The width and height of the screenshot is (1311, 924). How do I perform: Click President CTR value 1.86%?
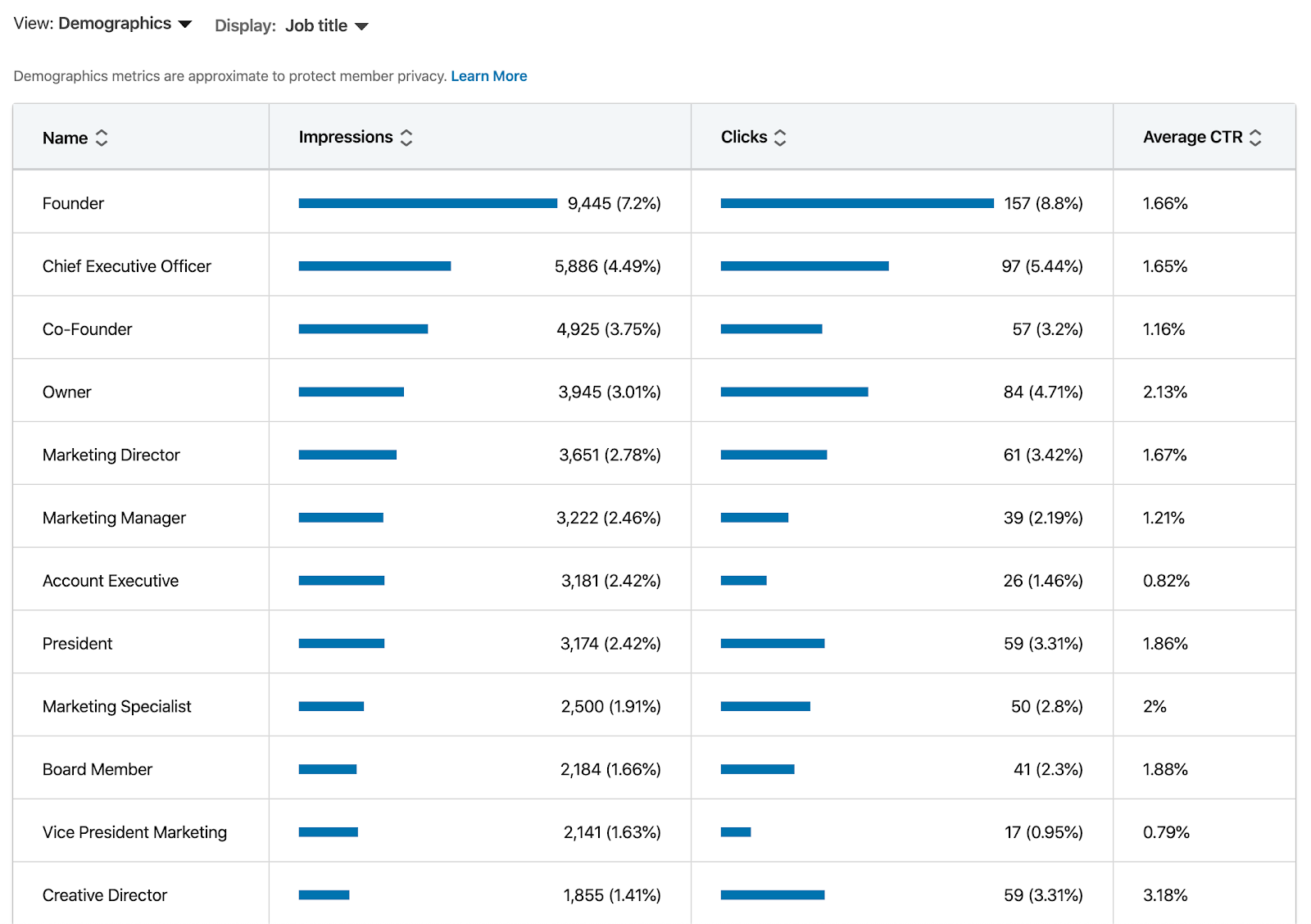(1165, 644)
